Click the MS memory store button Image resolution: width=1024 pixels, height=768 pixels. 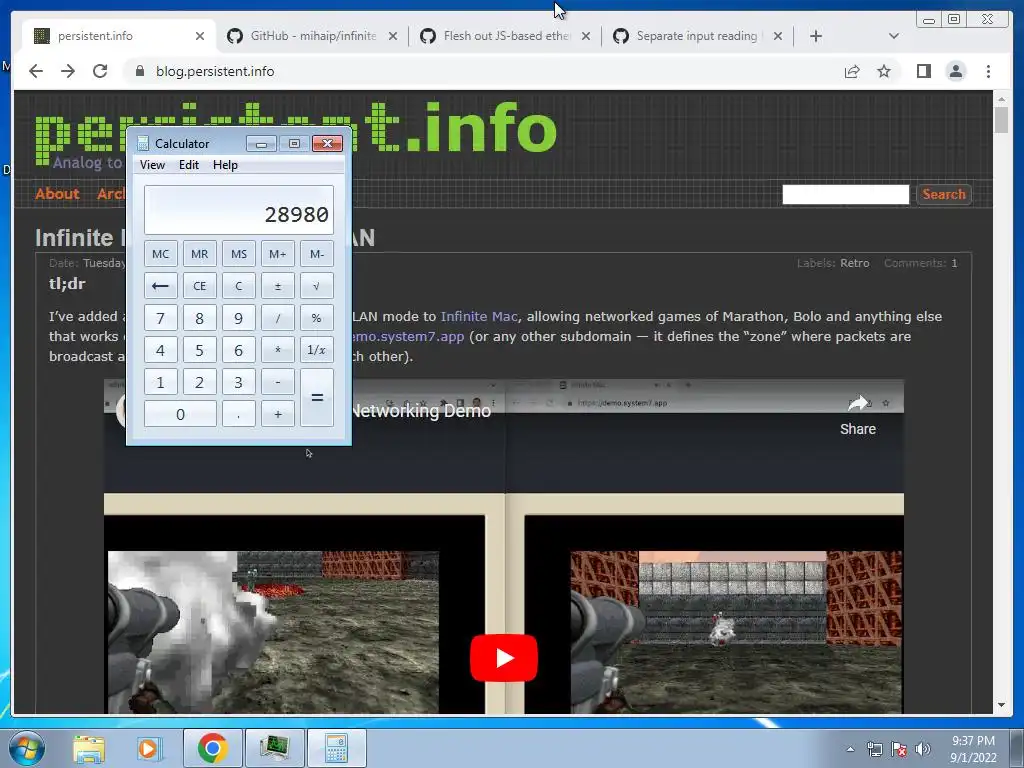pyautogui.click(x=238, y=254)
